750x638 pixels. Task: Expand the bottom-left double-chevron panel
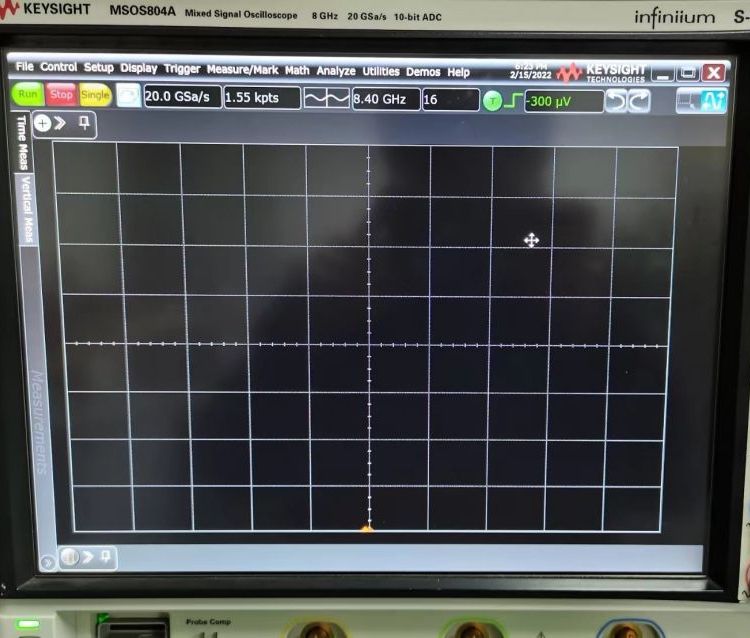pos(69,557)
